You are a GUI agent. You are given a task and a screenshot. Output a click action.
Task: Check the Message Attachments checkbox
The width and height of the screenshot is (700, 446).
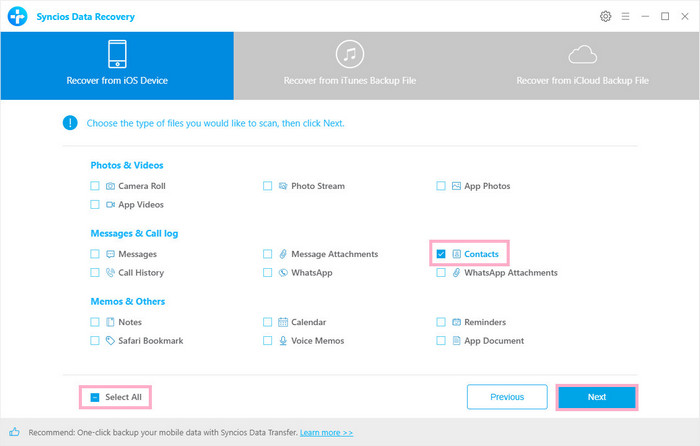click(x=267, y=254)
